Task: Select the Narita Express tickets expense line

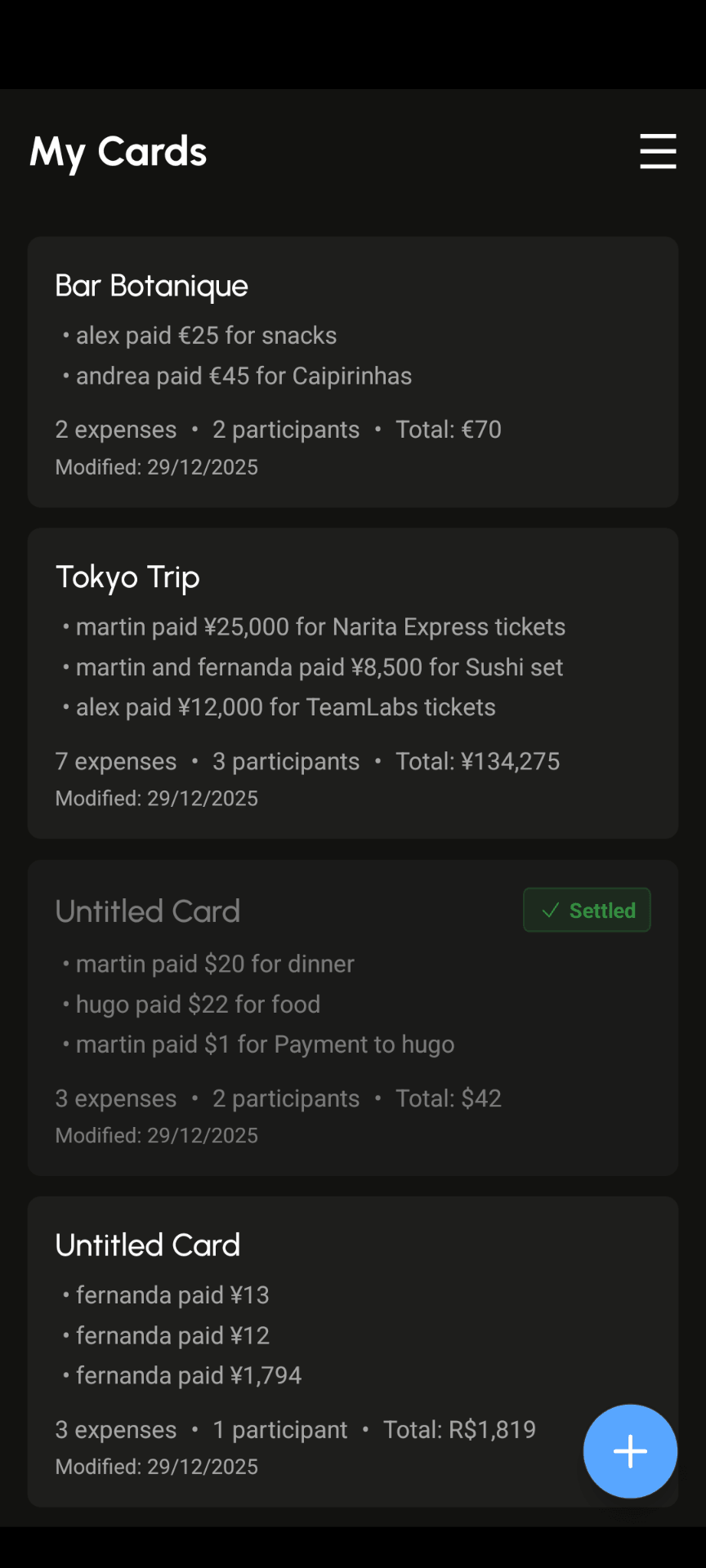Action: pos(320,627)
